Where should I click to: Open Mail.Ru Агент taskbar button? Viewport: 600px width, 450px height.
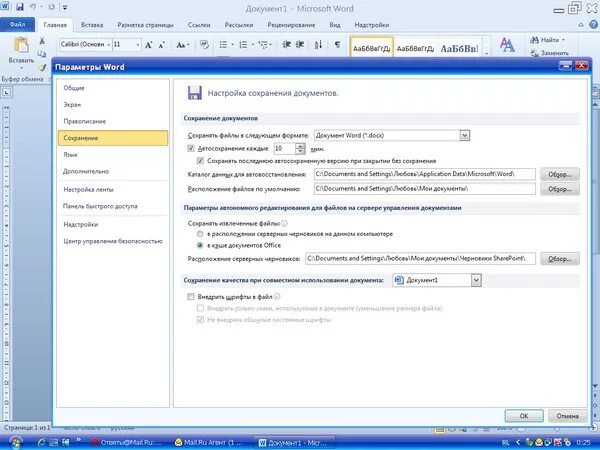[x=211, y=443]
